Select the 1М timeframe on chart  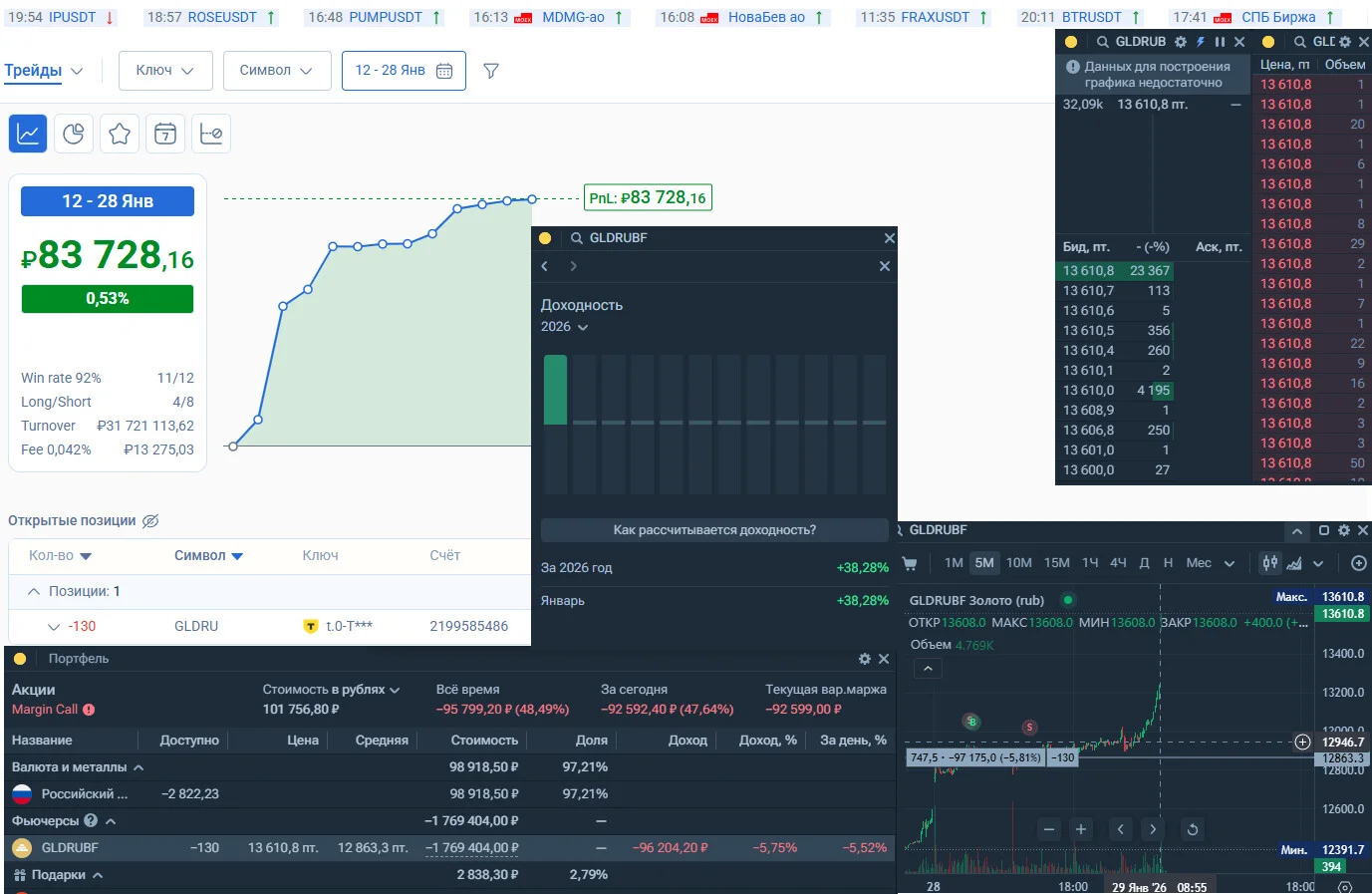click(954, 563)
